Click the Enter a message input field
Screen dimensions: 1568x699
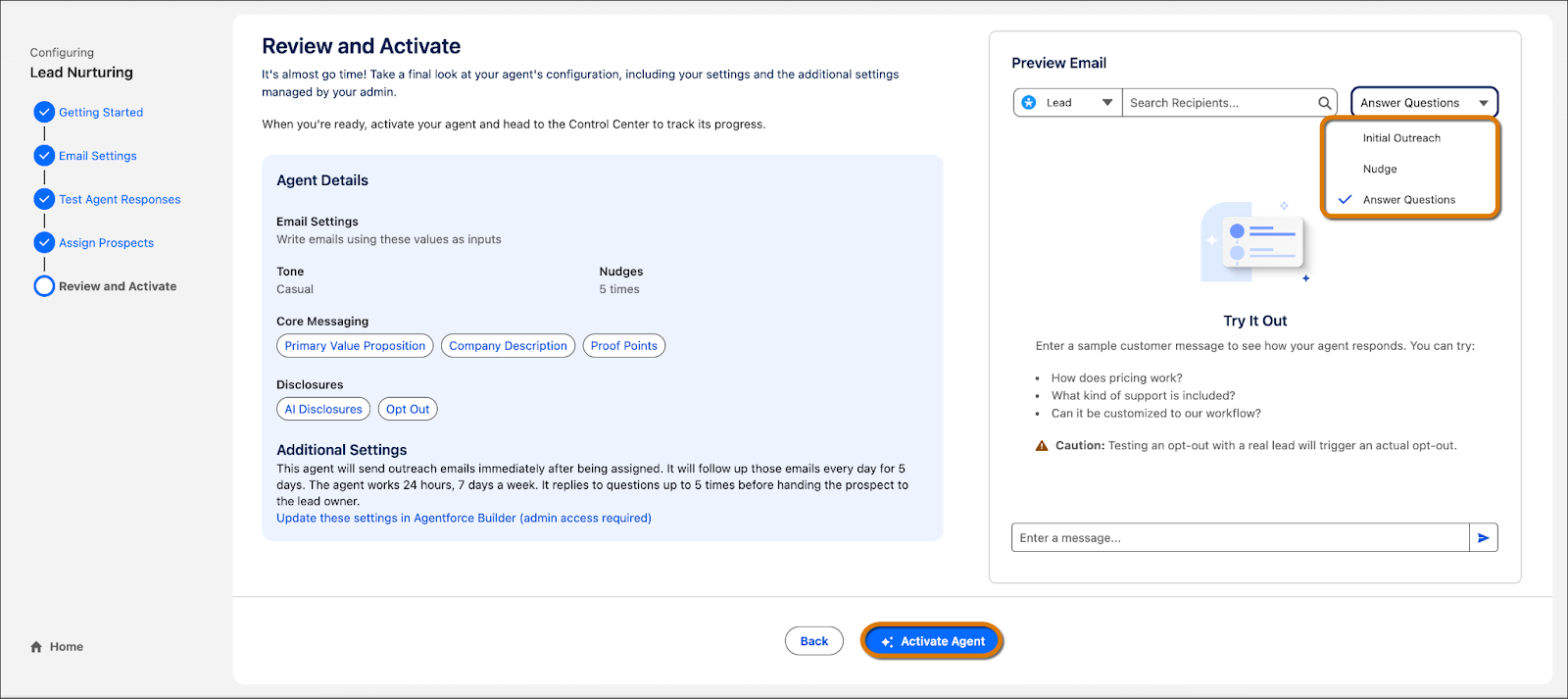(x=1240, y=538)
